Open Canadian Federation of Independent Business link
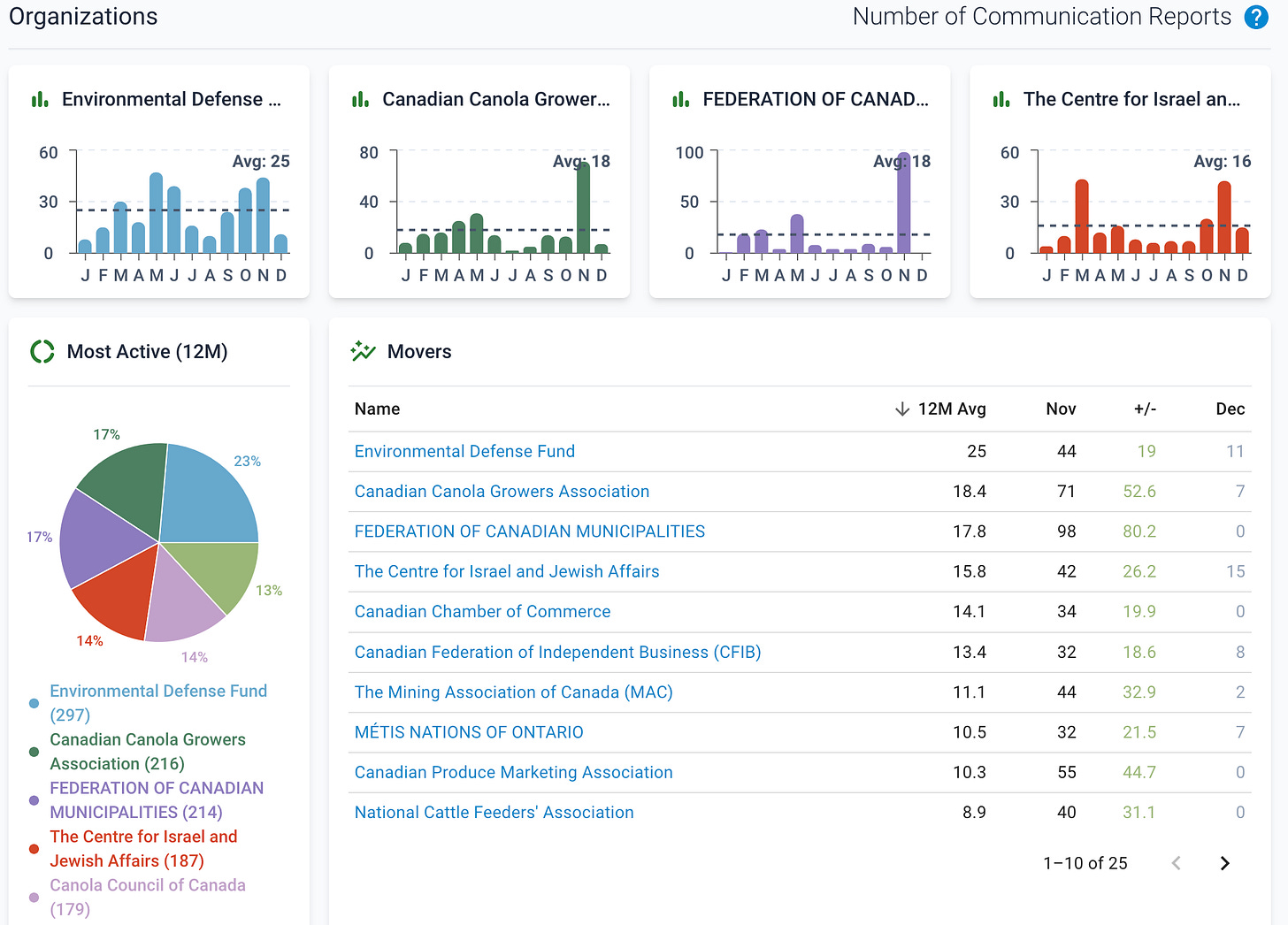The image size is (1288, 925). (557, 652)
